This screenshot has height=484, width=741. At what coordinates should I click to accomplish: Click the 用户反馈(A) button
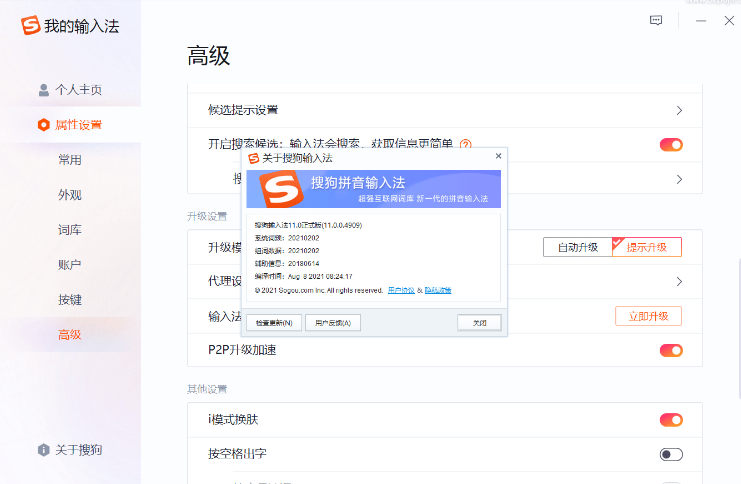333,323
